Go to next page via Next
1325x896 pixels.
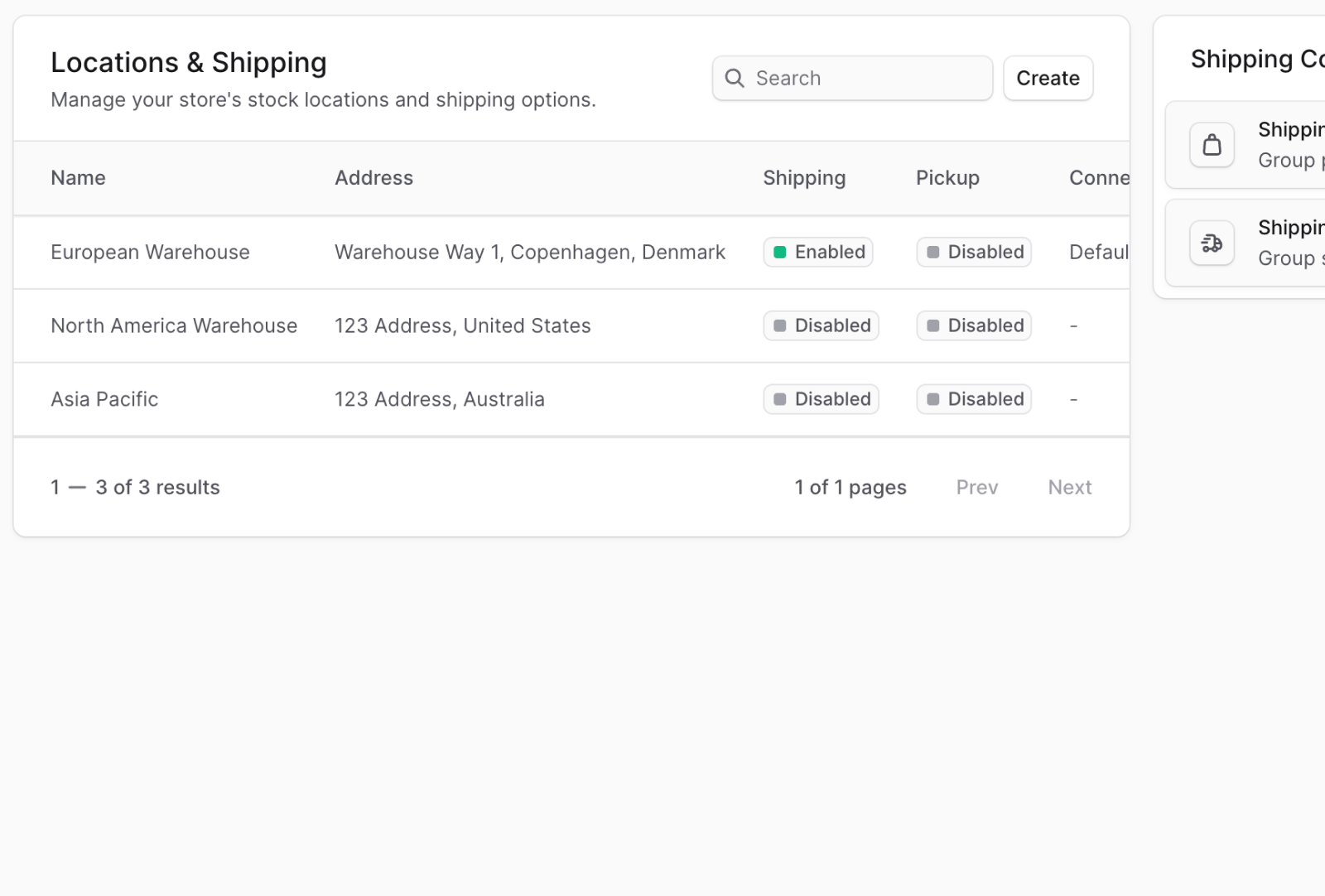pos(1069,487)
